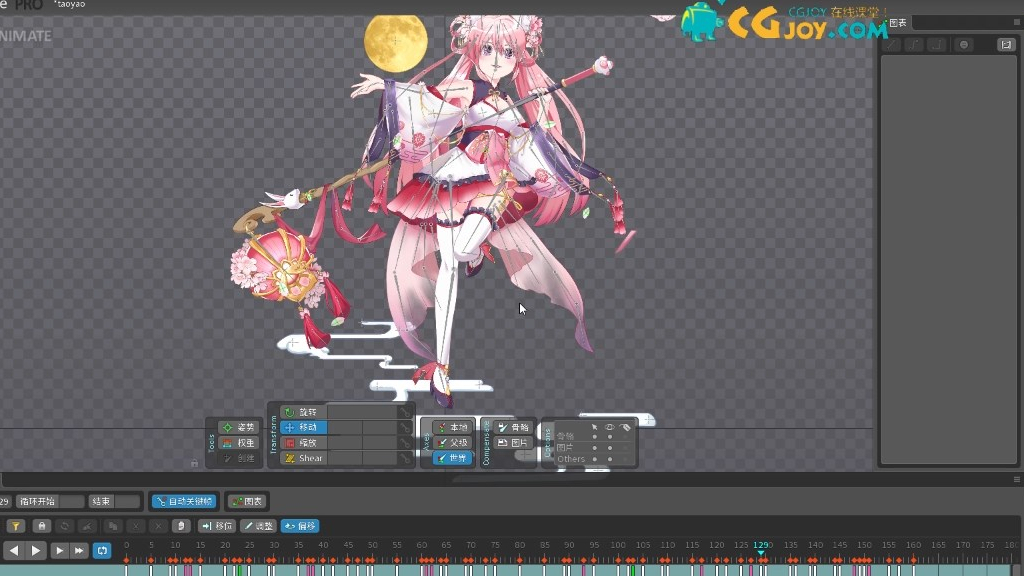The image size is (1024, 576).
Task: Toggle the loop/repeat playback icon
Action: click(103, 551)
